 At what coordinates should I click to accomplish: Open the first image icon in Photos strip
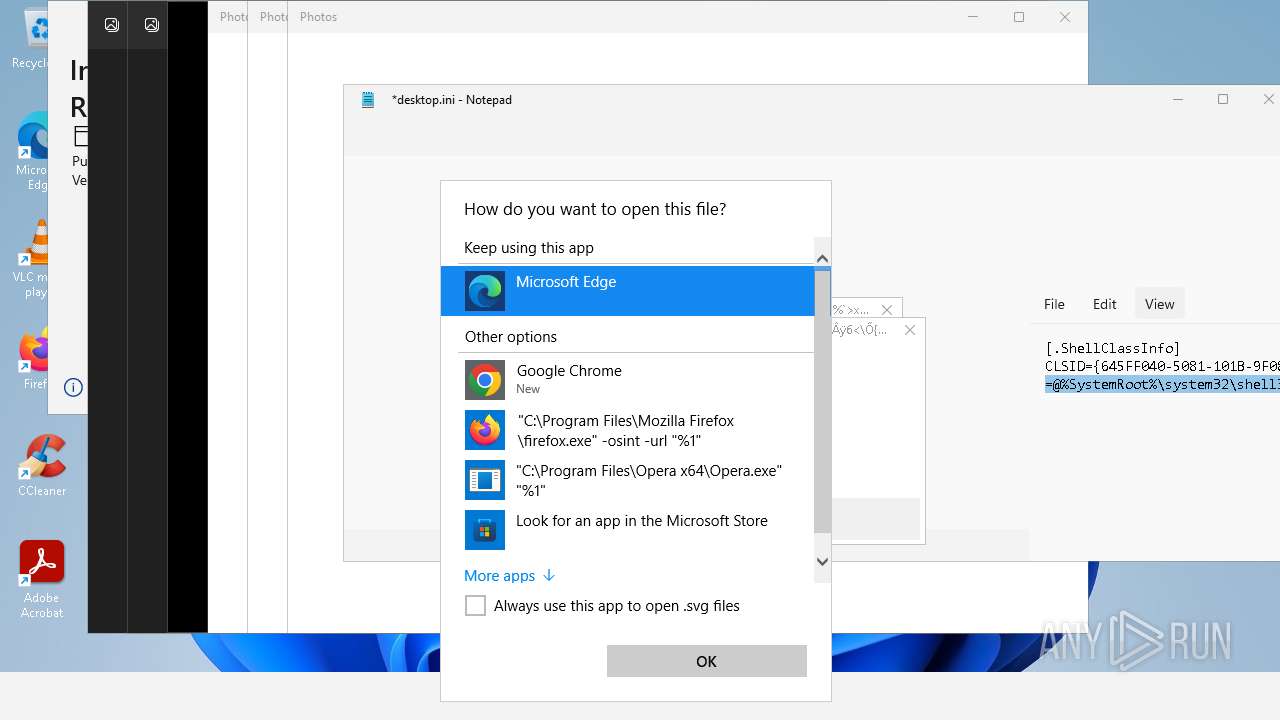(x=112, y=25)
